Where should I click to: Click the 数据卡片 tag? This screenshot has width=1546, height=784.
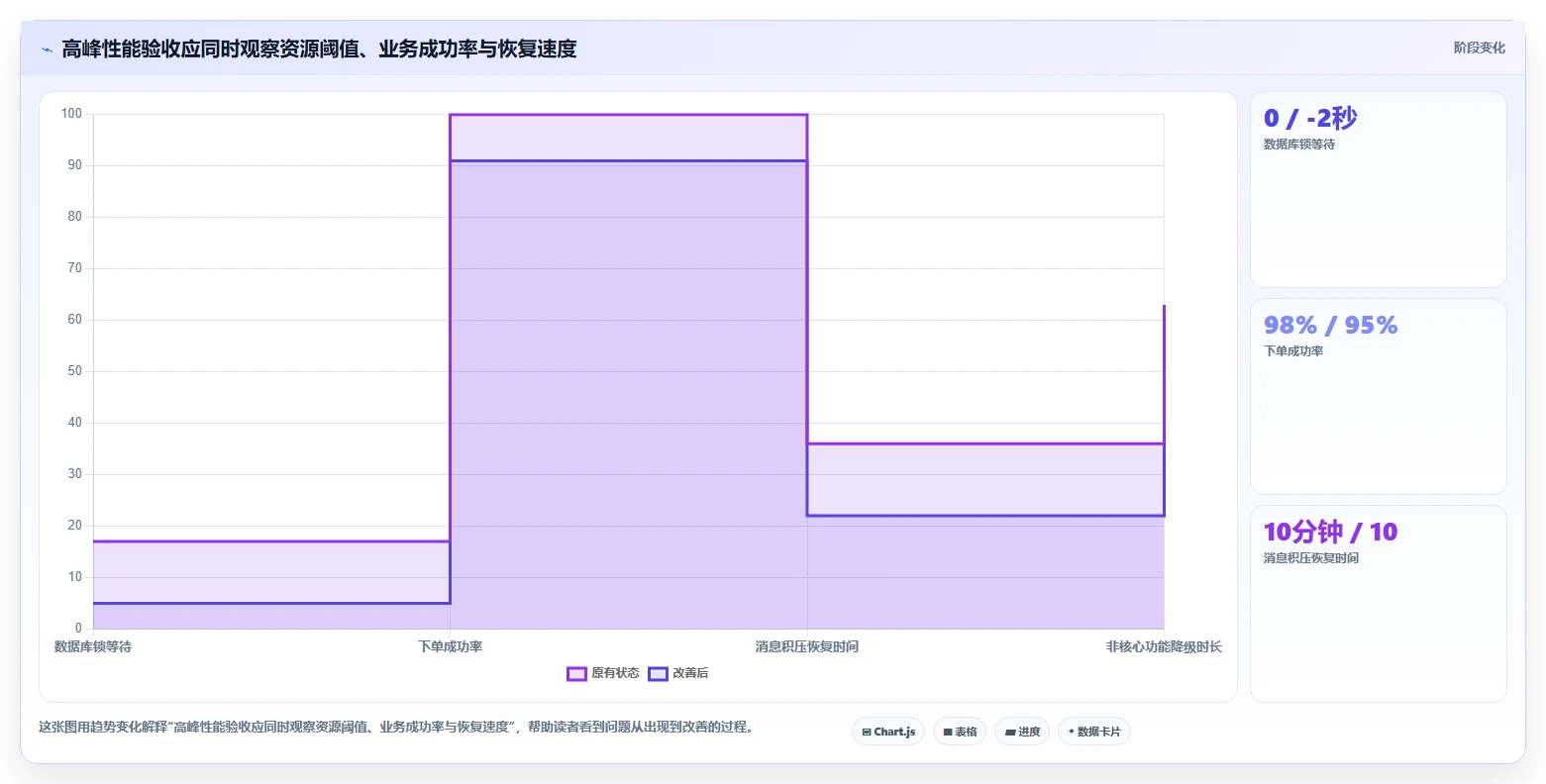[1094, 732]
